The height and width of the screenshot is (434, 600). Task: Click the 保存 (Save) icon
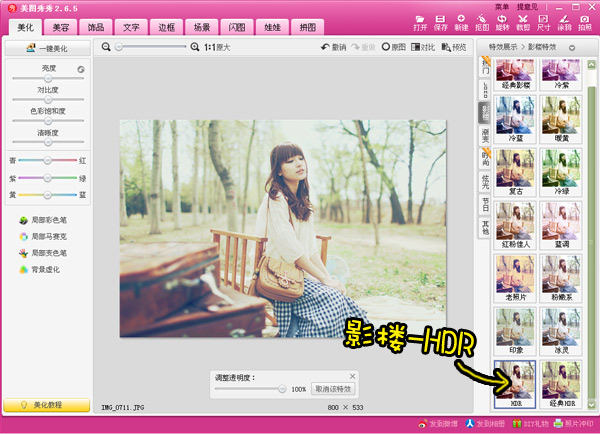coord(441,21)
